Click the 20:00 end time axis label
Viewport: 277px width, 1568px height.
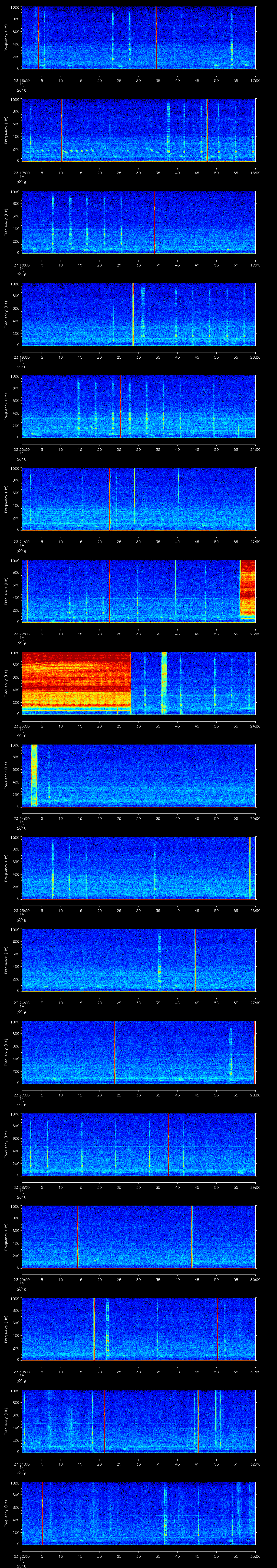255,357
